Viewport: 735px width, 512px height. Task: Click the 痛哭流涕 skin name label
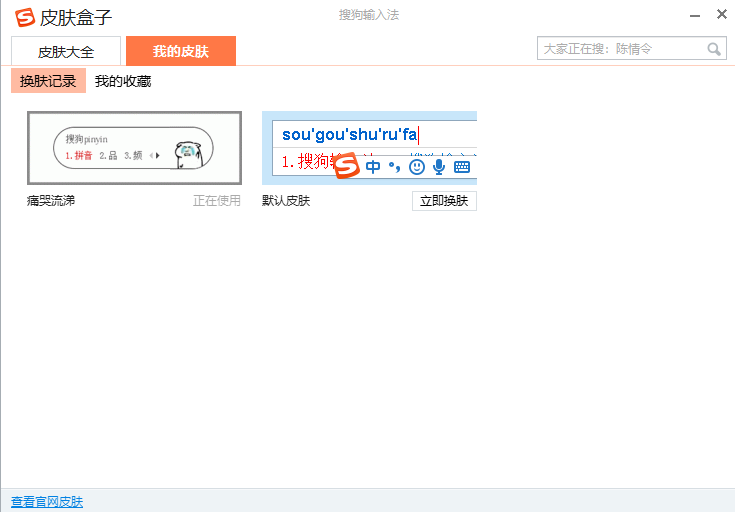click(x=51, y=201)
